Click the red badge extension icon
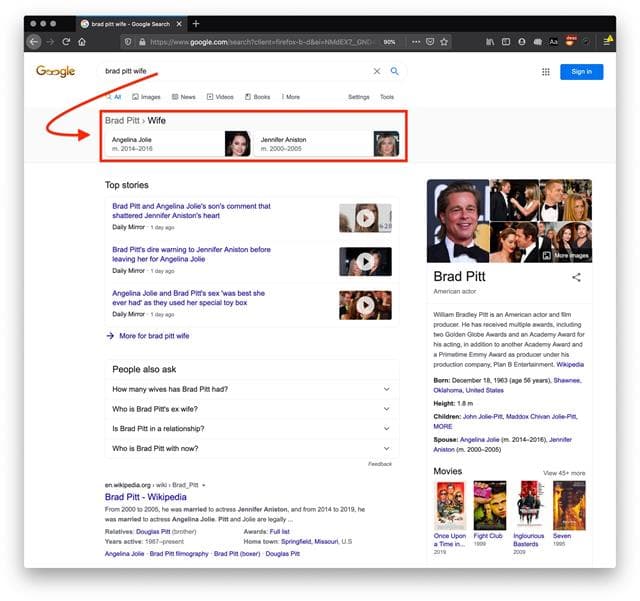This screenshot has width=640, height=601. (x=570, y=41)
